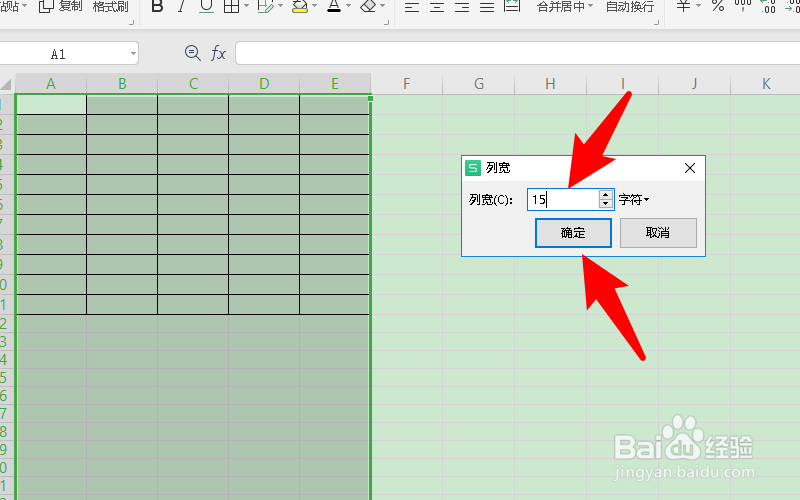This screenshot has height=500, width=800.
Task: Apply cell borders button
Action: (232, 6)
